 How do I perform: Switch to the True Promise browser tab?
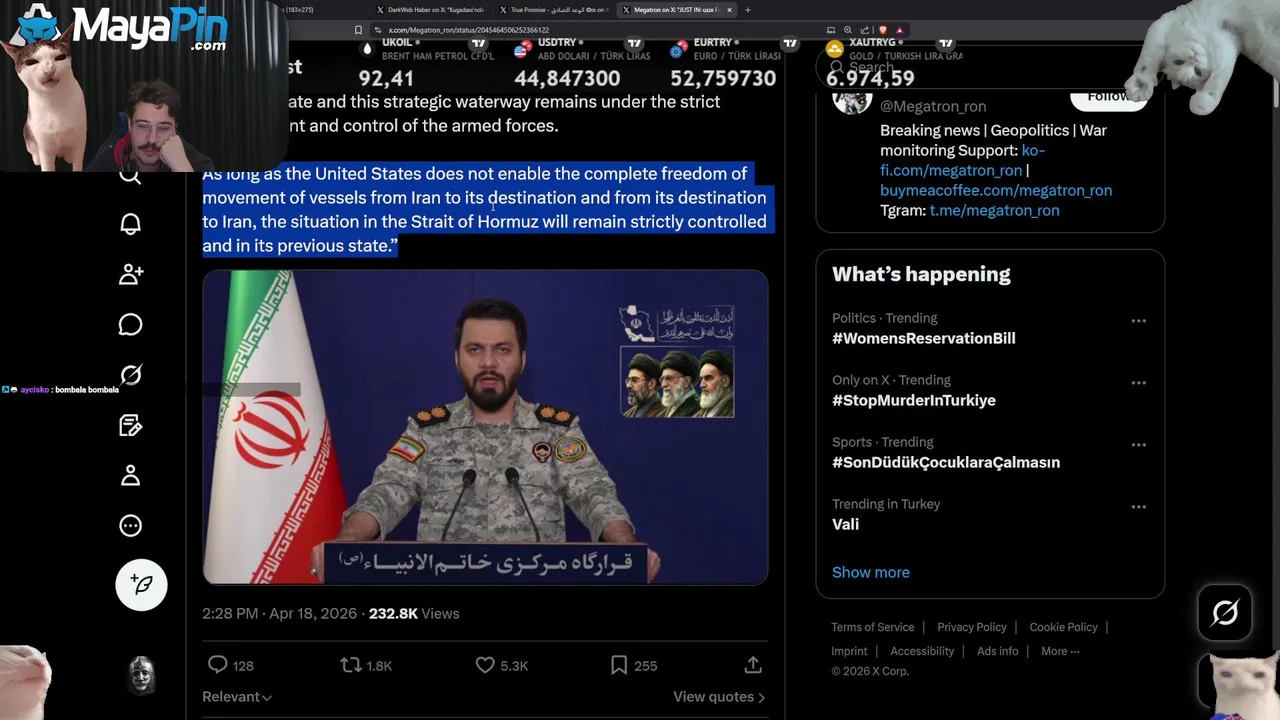click(x=558, y=10)
